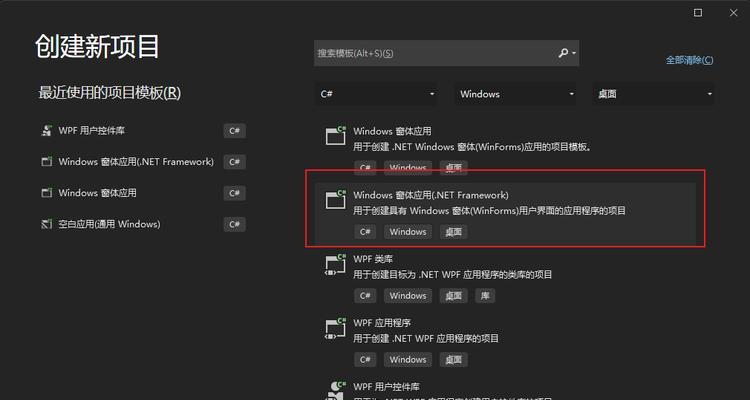
Task: Click C# tag under Windows 窗体应用(.NET Framework) description
Action: (x=365, y=232)
